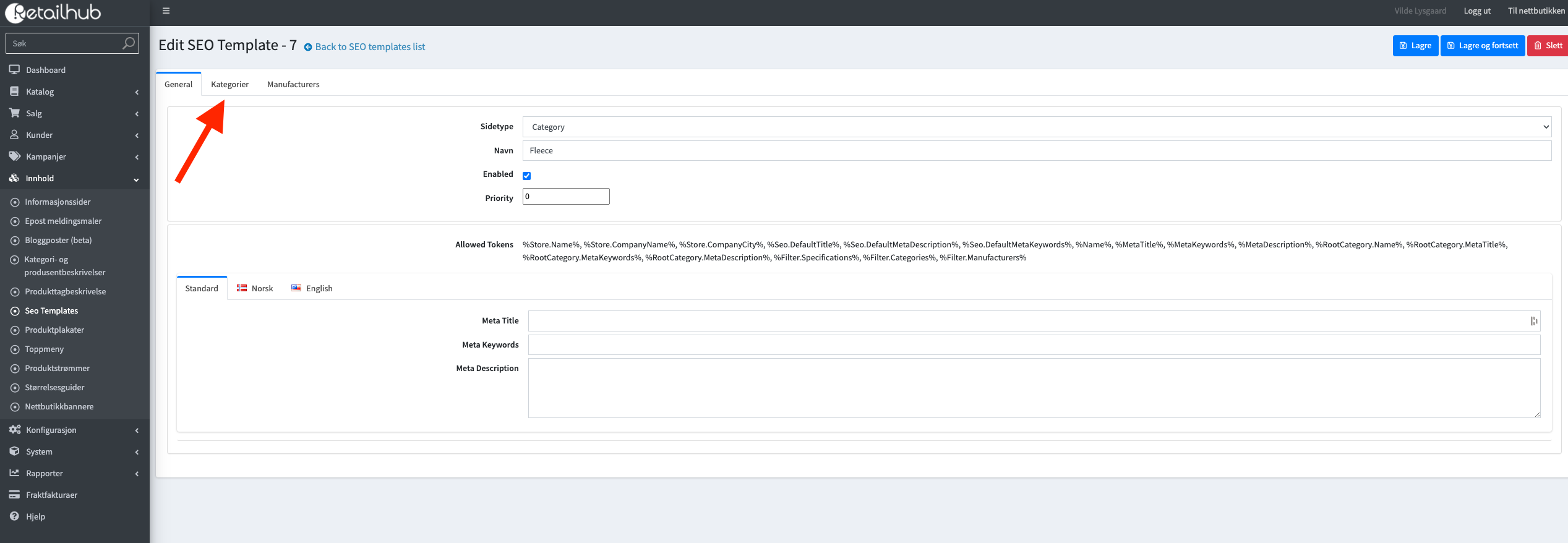The image size is (1568, 543).
Task: Click the Meta Title input field
Action: click(1027, 321)
